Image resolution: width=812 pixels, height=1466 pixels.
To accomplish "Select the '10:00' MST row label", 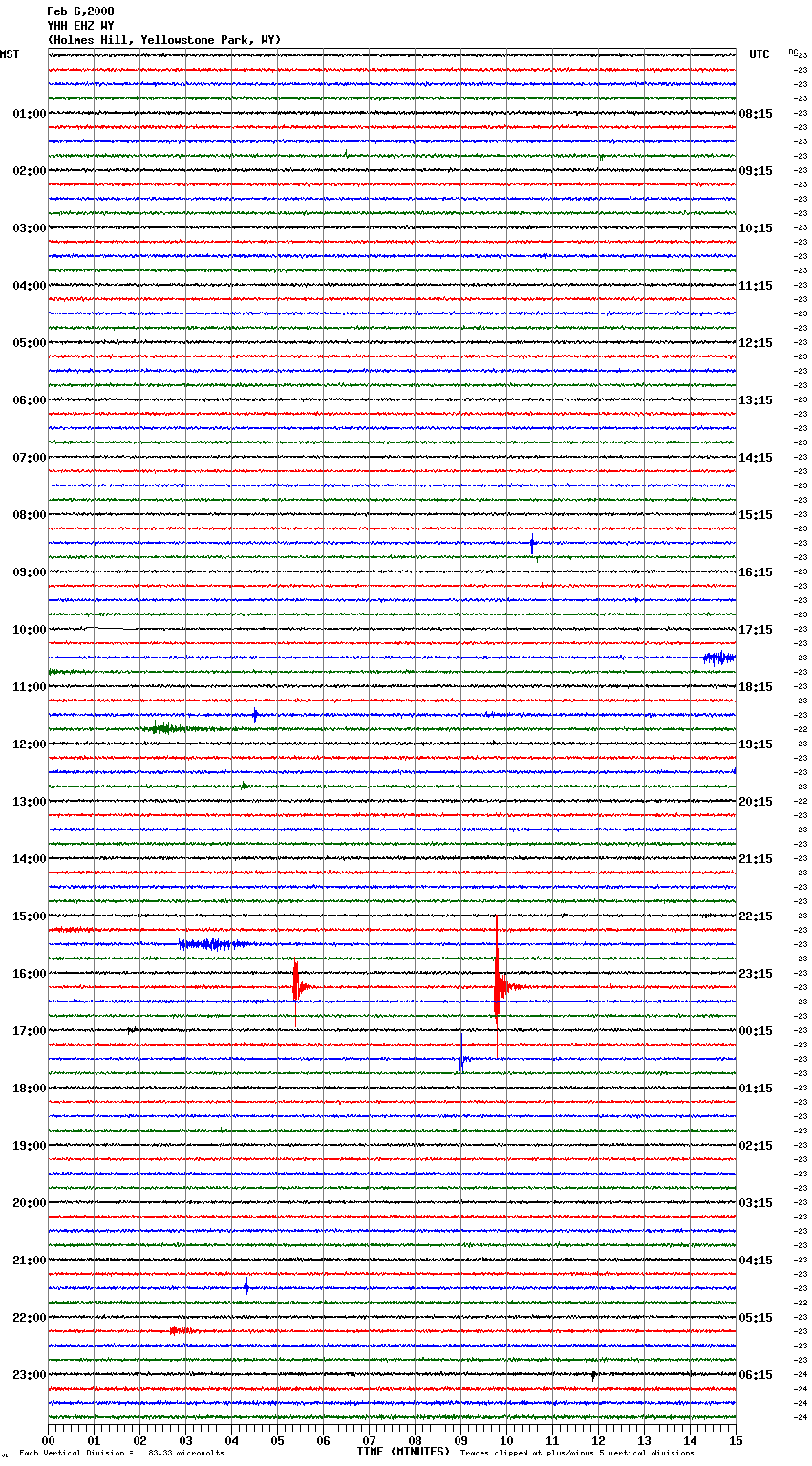I will point(30,630).
